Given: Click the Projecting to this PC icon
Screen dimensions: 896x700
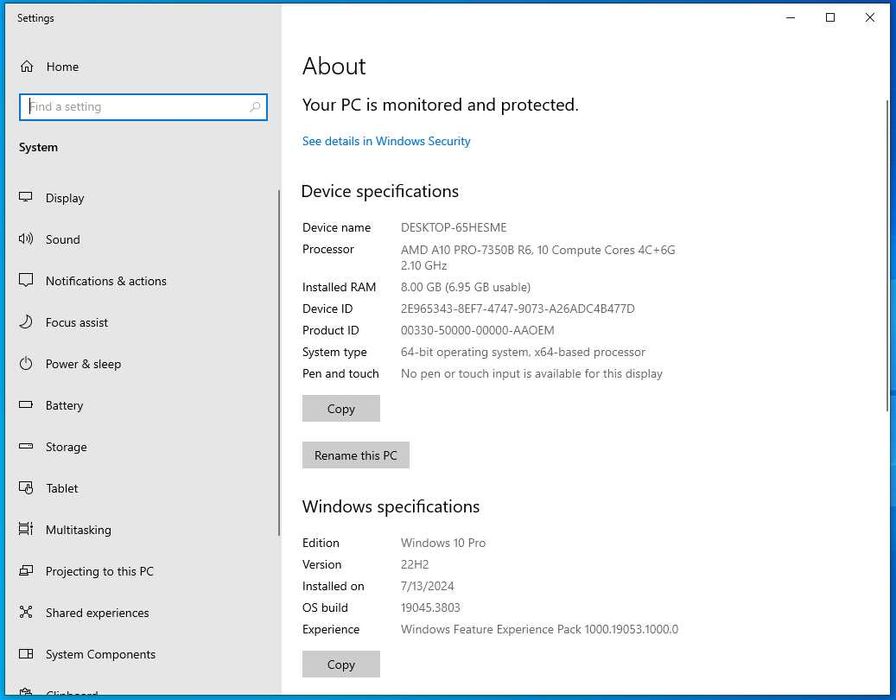Looking at the screenshot, I should pos(26,571).
